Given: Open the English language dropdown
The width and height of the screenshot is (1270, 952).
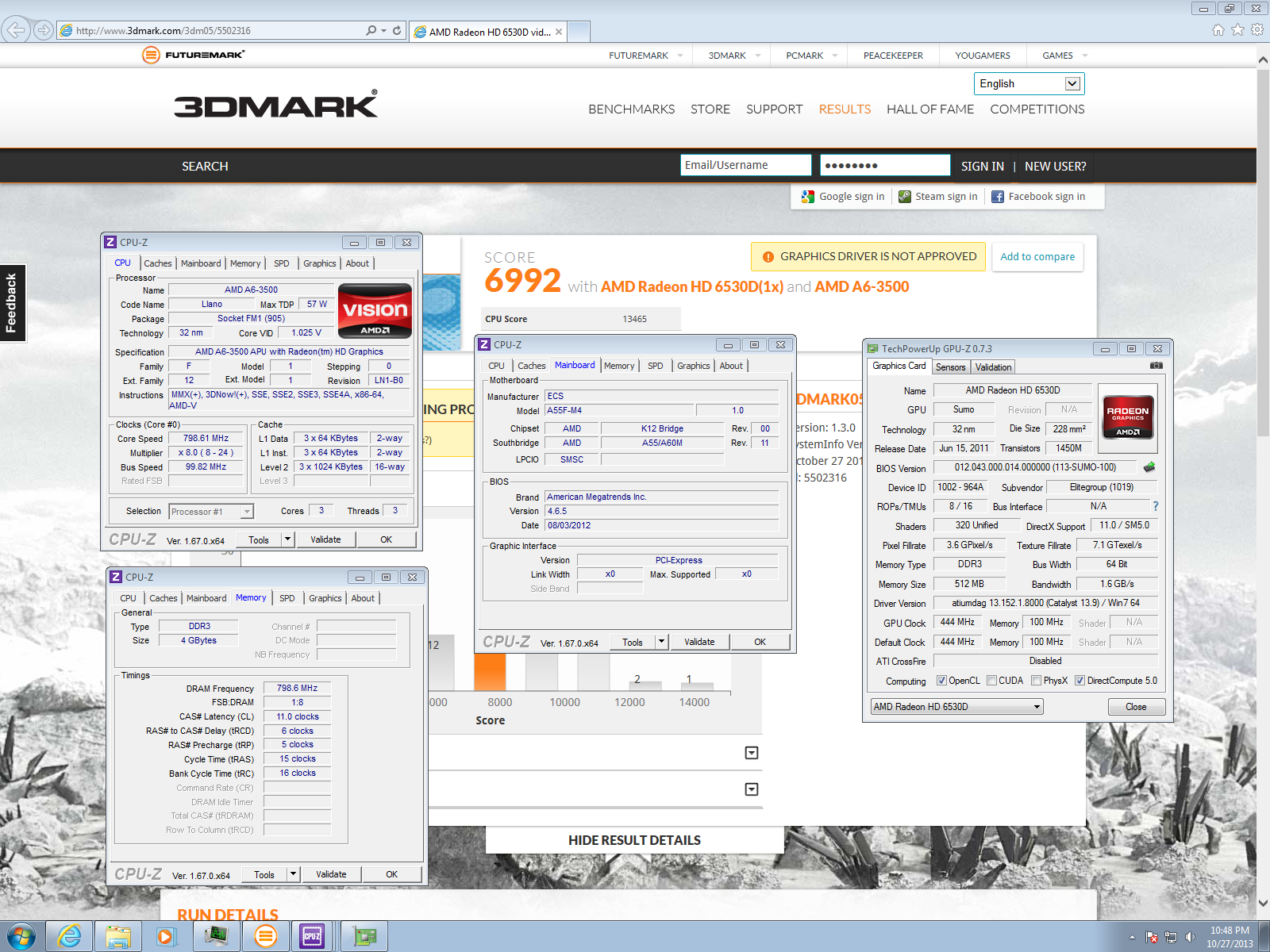Looking at the screenshot, I should (1029, 83).
